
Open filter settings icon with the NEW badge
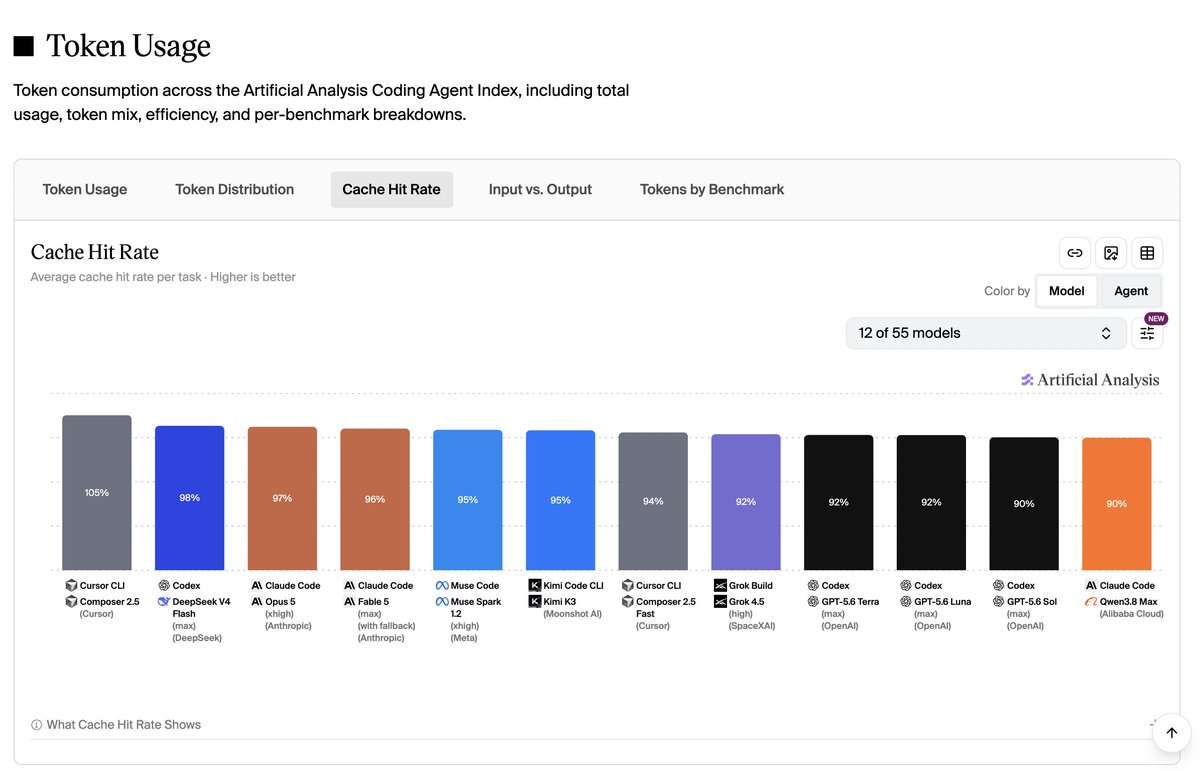pyautogui.click(x=1147, y=333)
